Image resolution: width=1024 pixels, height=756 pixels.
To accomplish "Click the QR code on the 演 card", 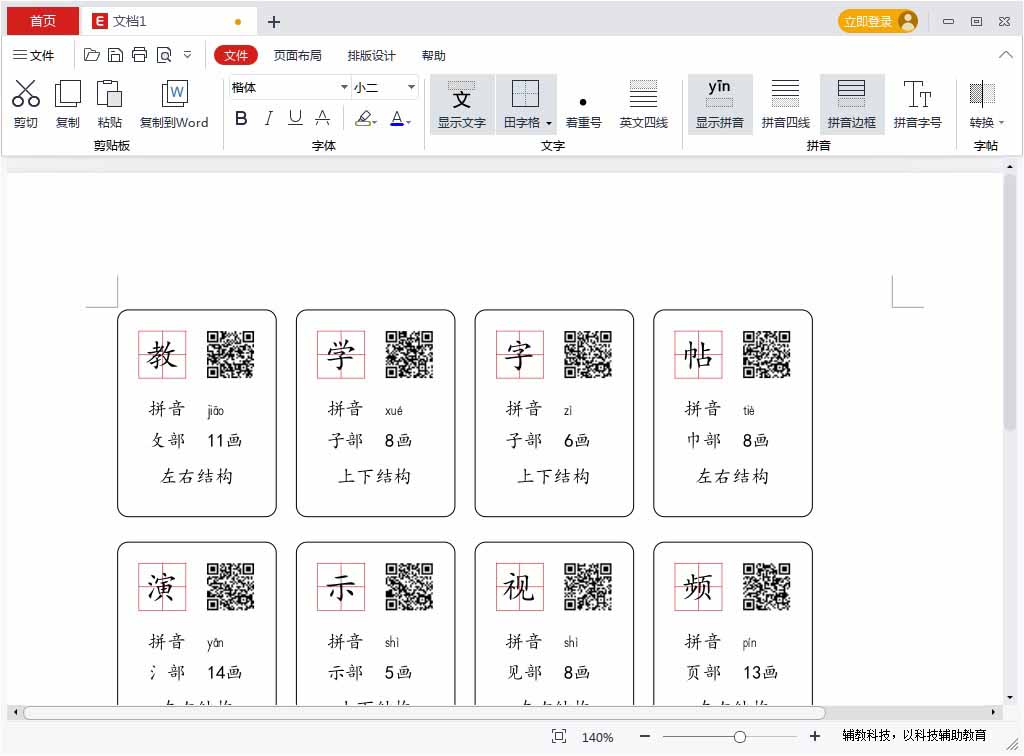I will coord(231,586).
